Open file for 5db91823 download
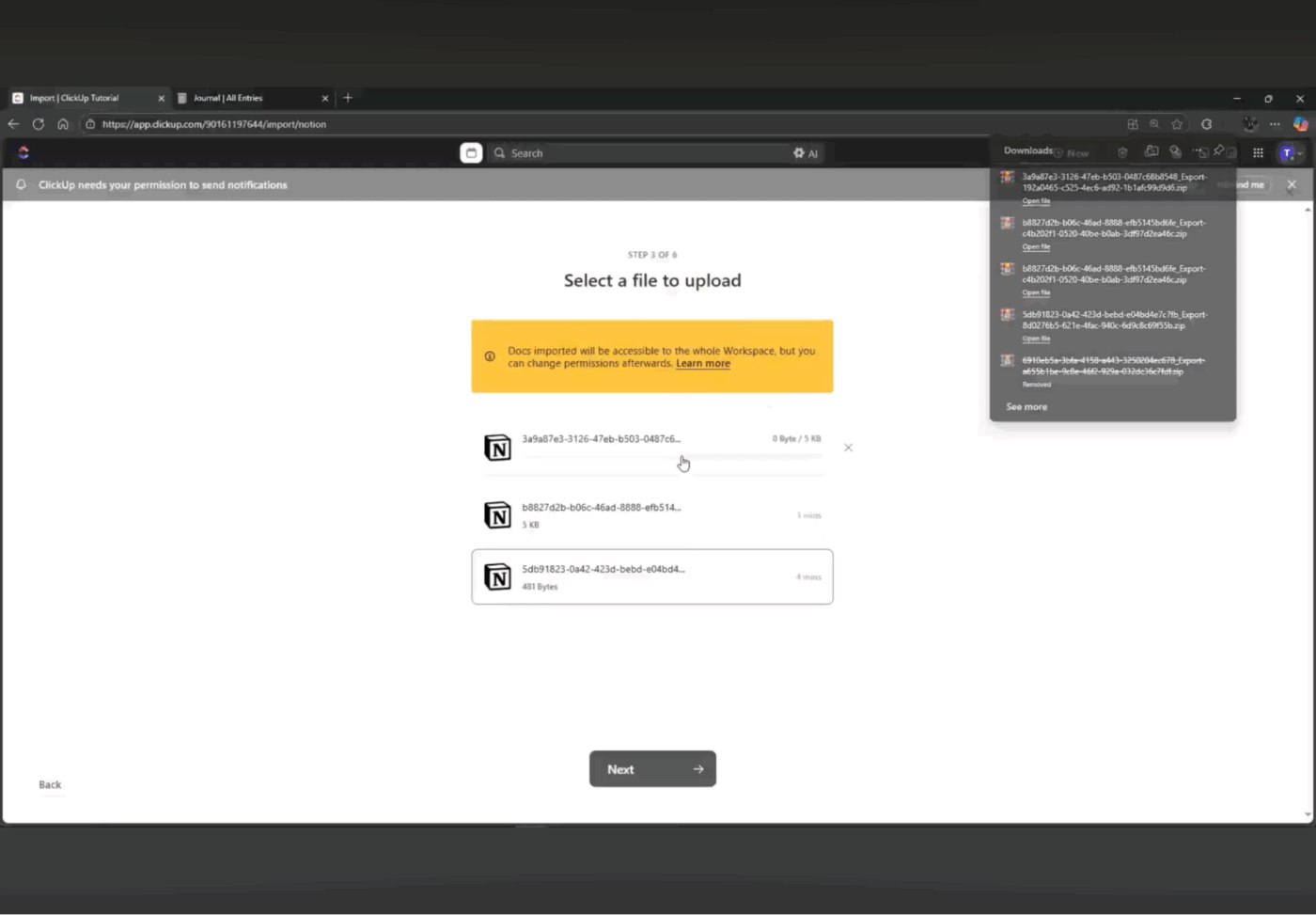The height and width of the screenshot is (915, 1316). (x=1036, y=339)
